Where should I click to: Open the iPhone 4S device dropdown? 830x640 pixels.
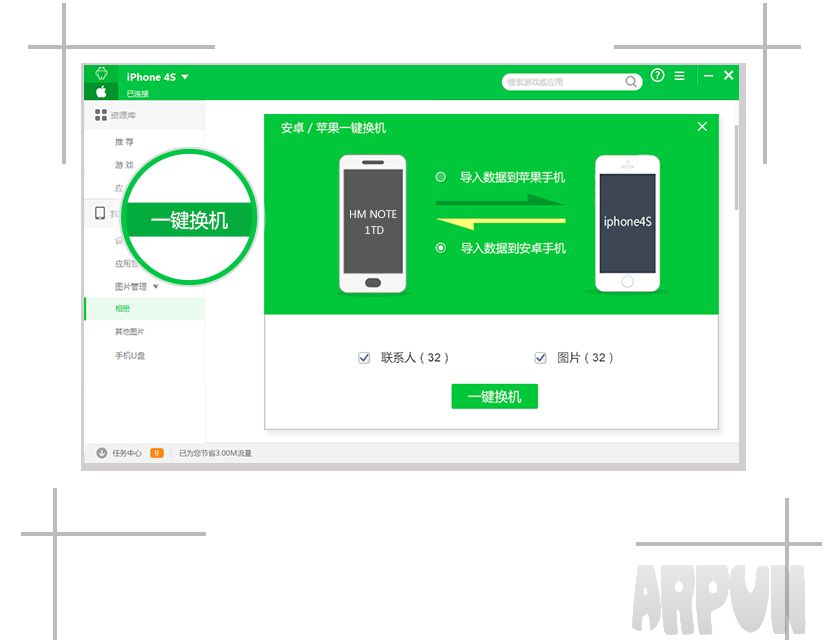click(184, 77)
